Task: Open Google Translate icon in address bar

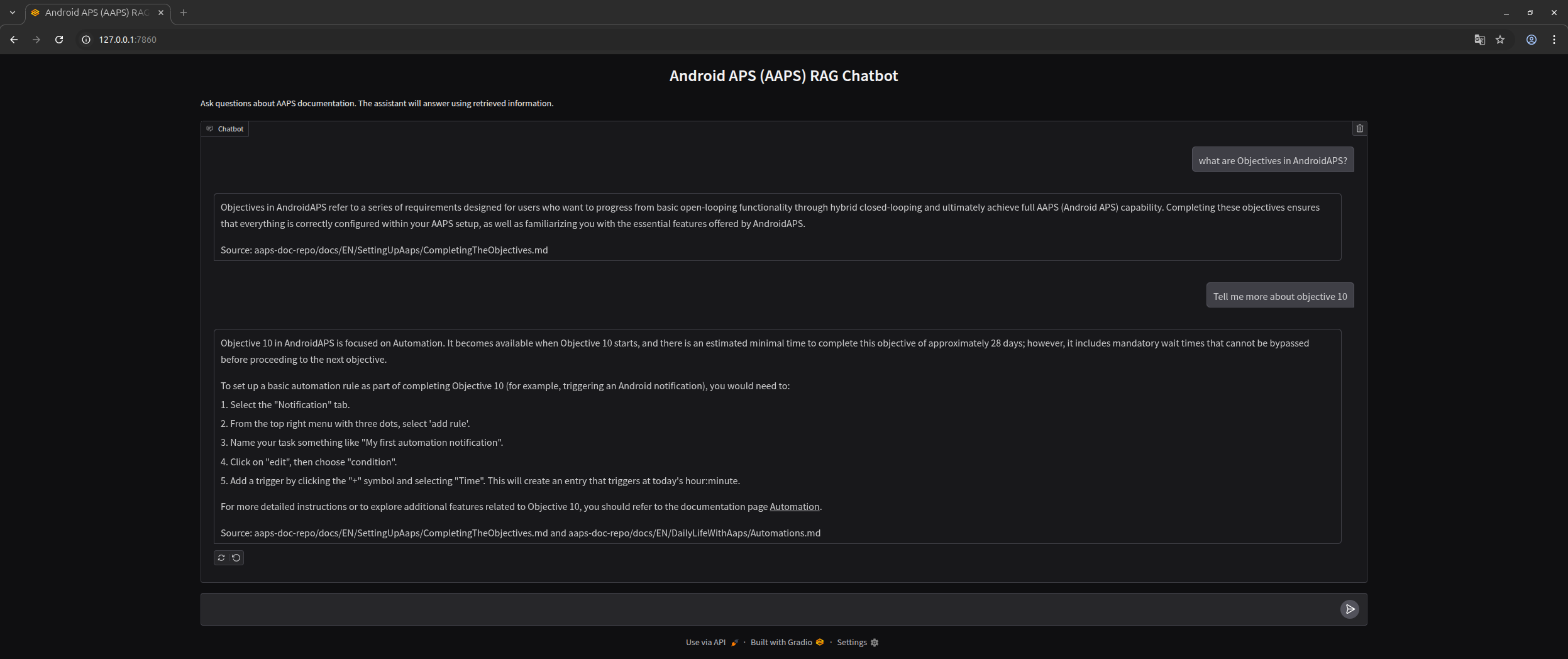Action: pyautogui.click(x=1479, y=39)
